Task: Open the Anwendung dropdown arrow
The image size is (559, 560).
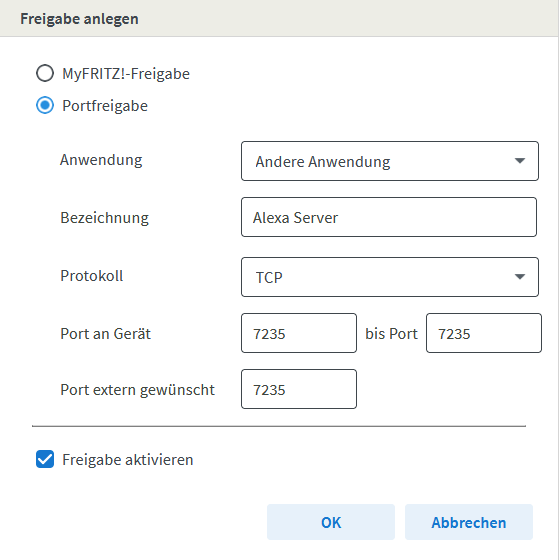Action: click(520, 161)
